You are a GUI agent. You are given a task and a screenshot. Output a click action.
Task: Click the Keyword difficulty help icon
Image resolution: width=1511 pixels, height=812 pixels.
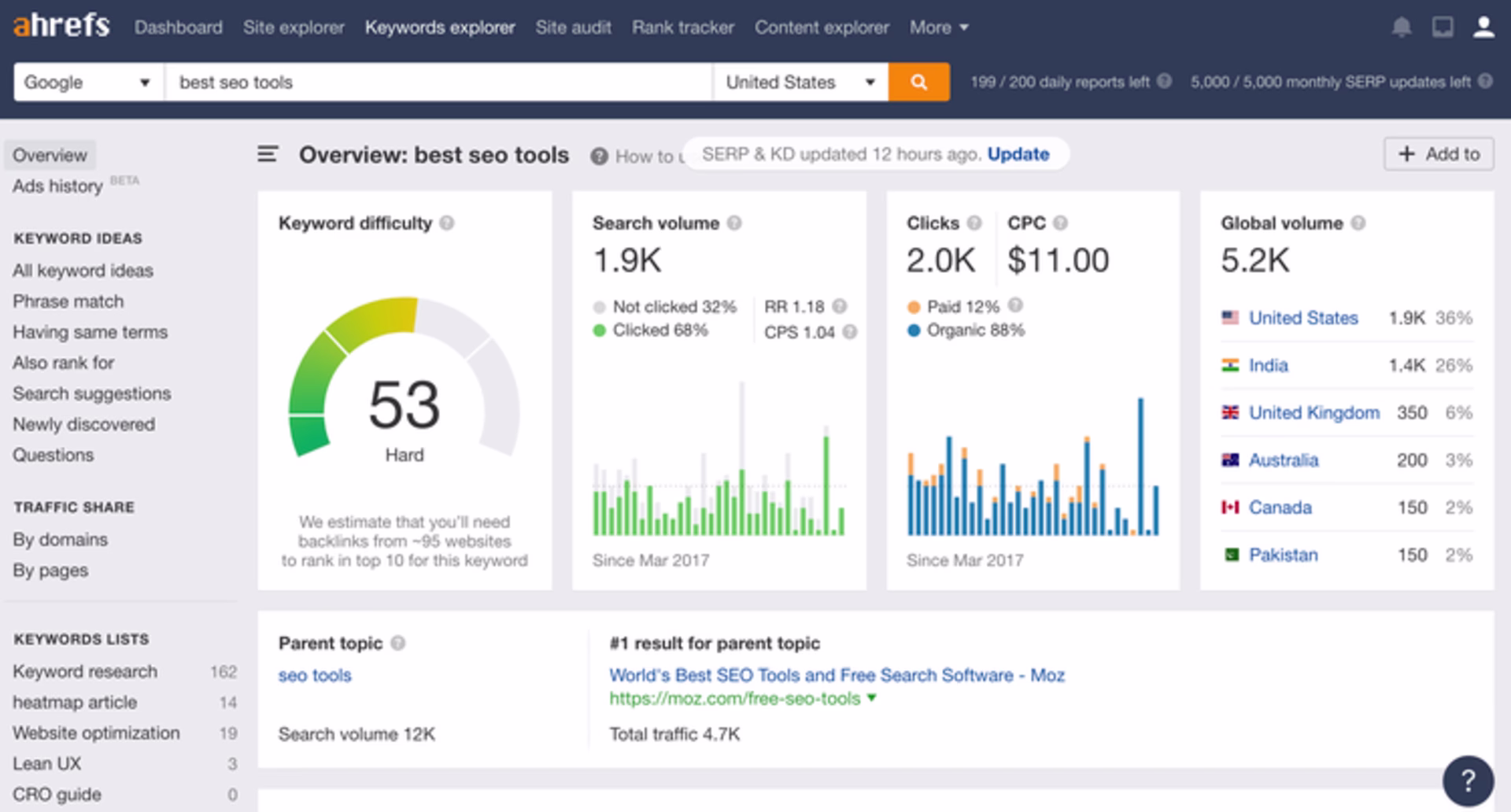click(448, 223)
